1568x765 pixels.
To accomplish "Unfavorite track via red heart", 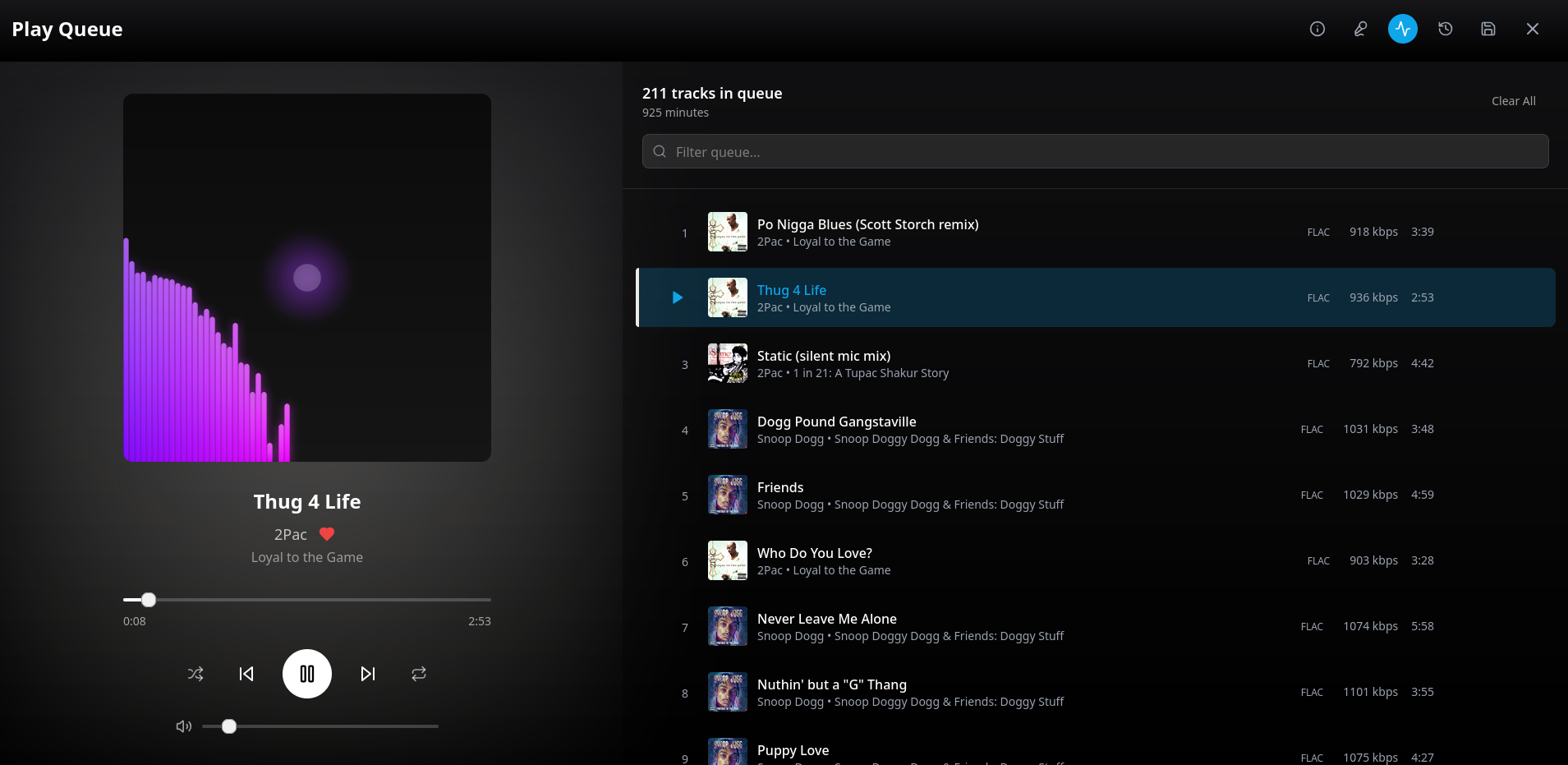I will pyautogui.click(x=327, y=534).
